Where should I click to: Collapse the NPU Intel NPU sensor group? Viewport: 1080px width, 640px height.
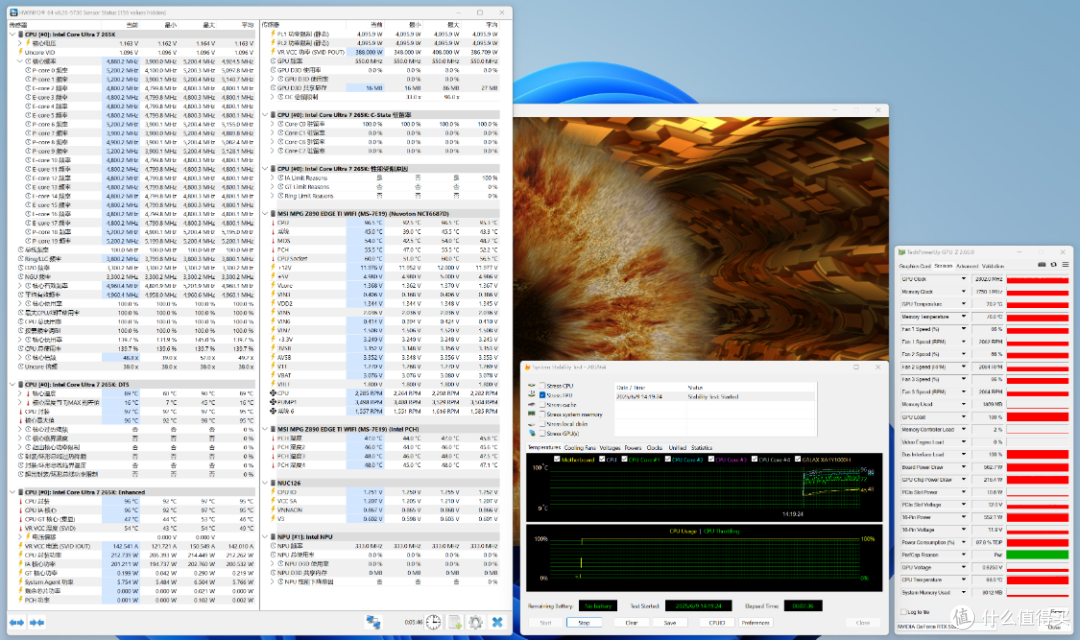click(x=265, y=537)
